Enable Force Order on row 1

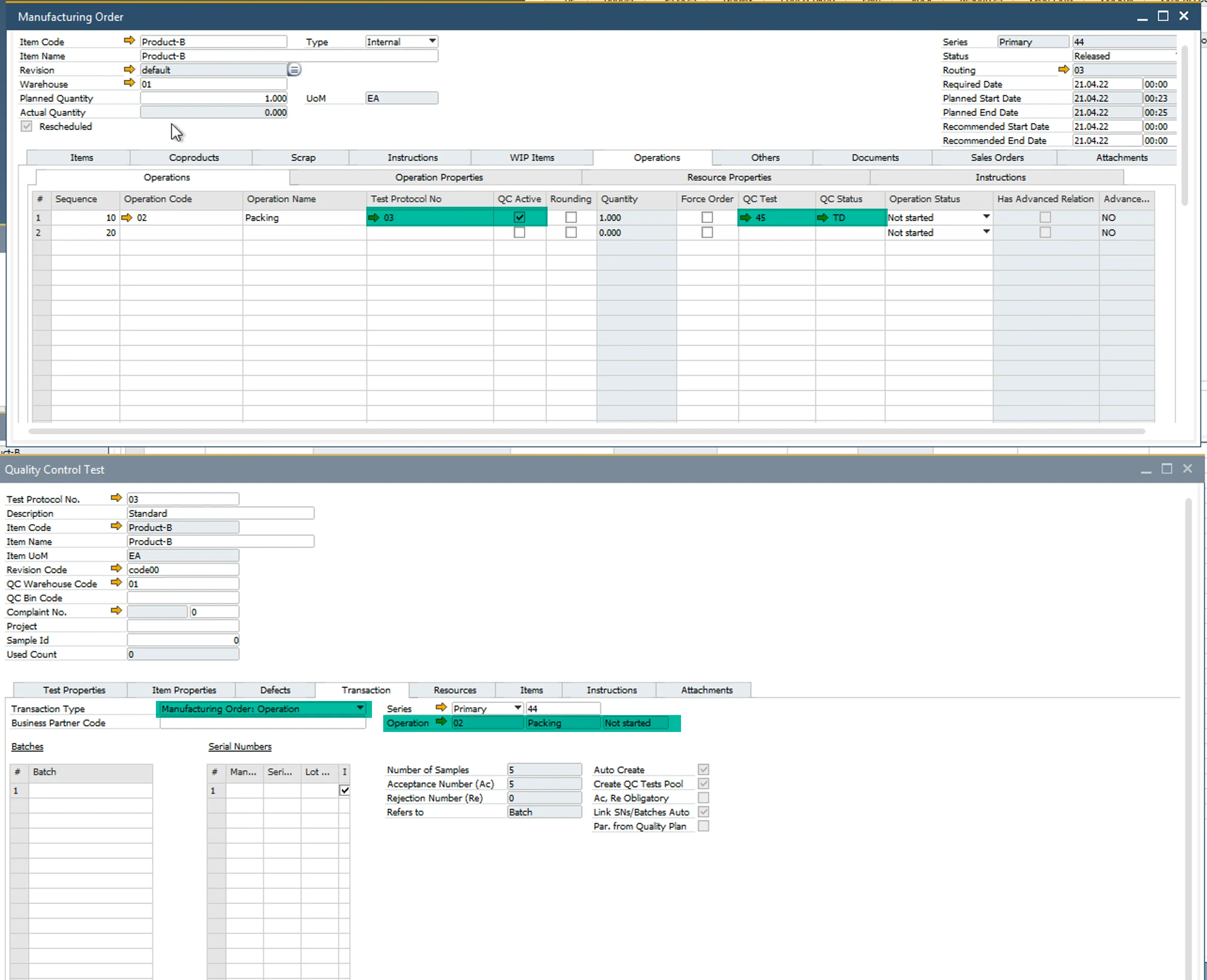click(x=706, y=218)
